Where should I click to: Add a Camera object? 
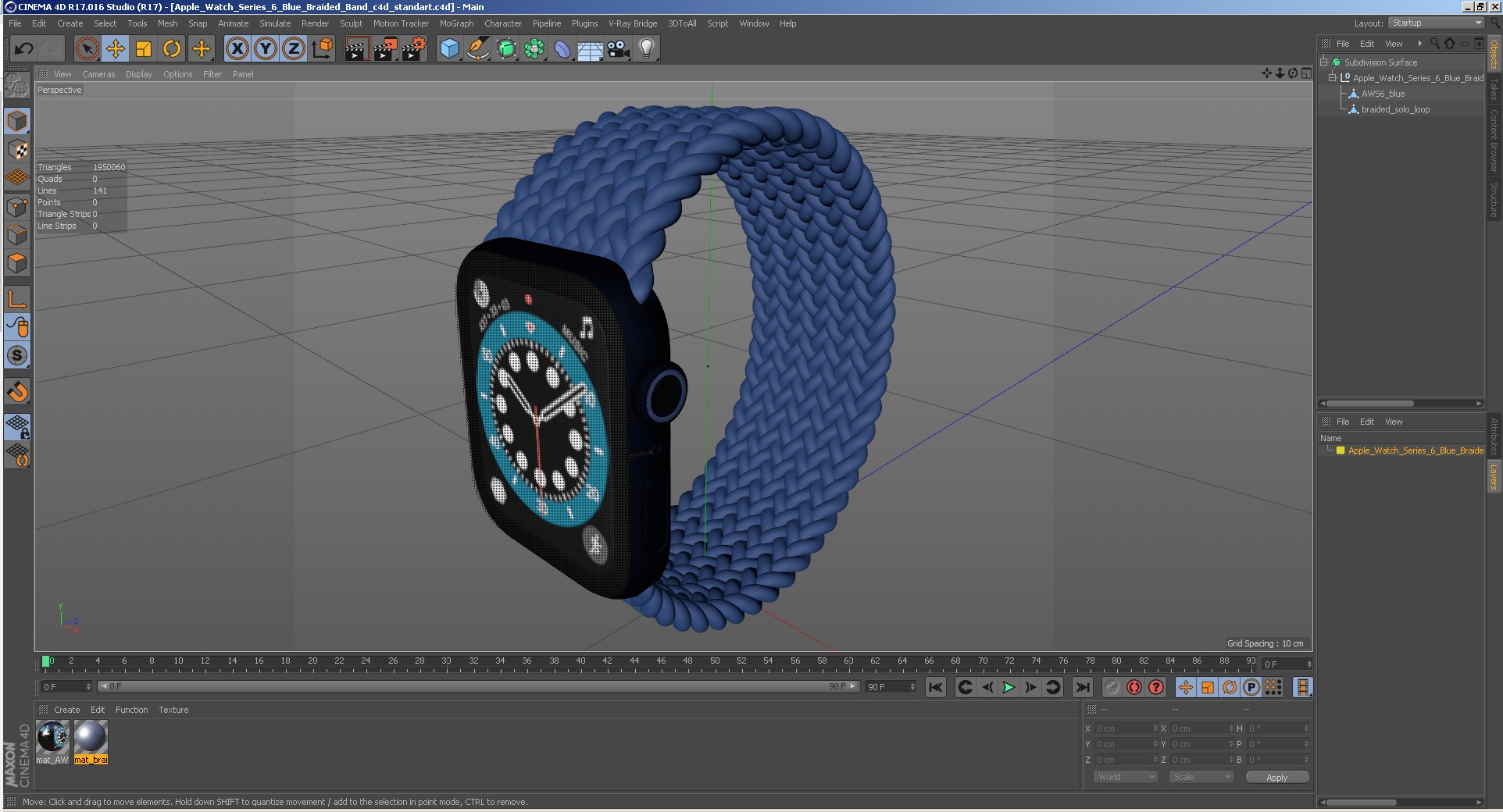pos(619,49)
